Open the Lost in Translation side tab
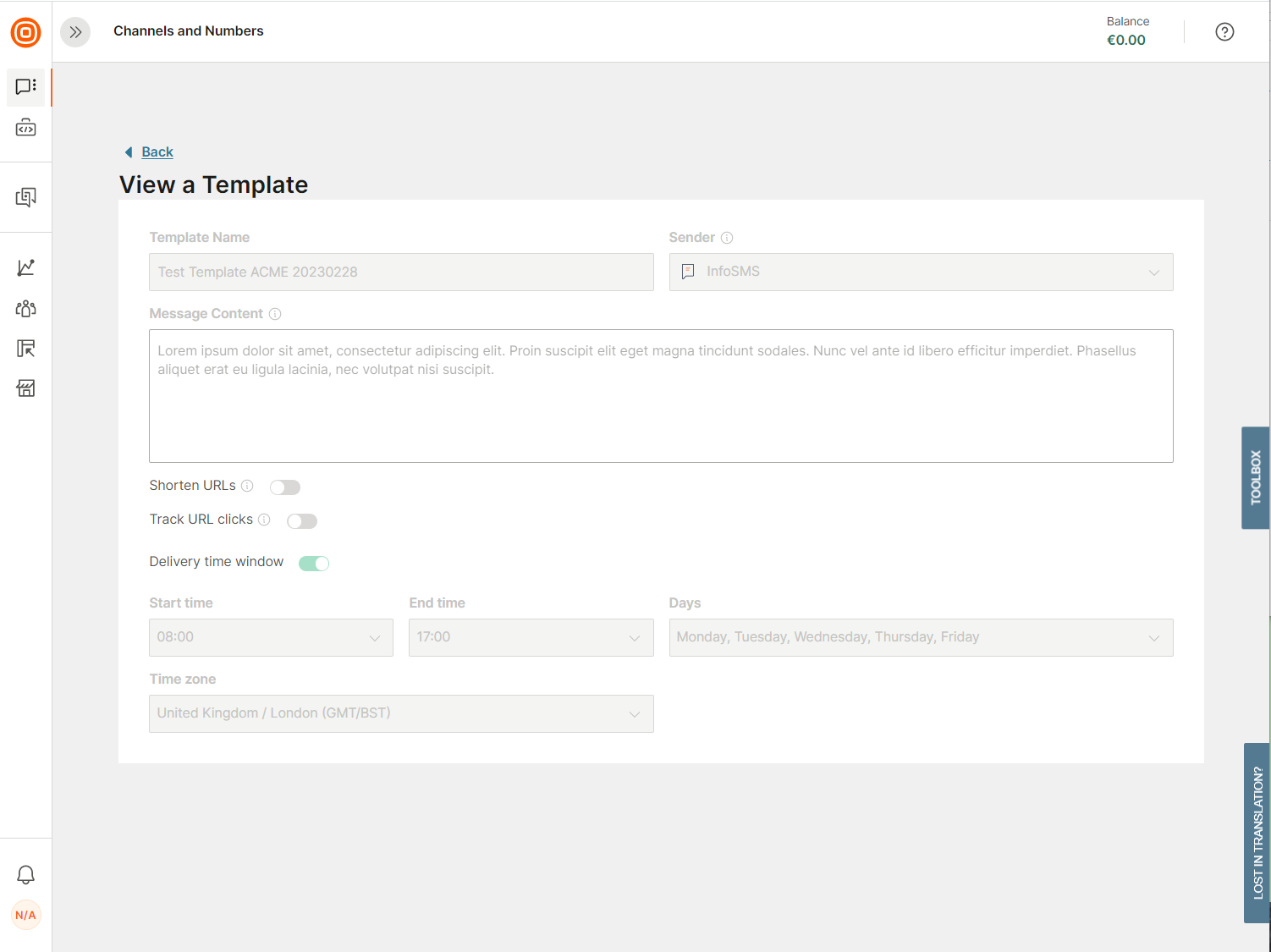The height and width of the screenshot is (952, 1271). 1257,832
